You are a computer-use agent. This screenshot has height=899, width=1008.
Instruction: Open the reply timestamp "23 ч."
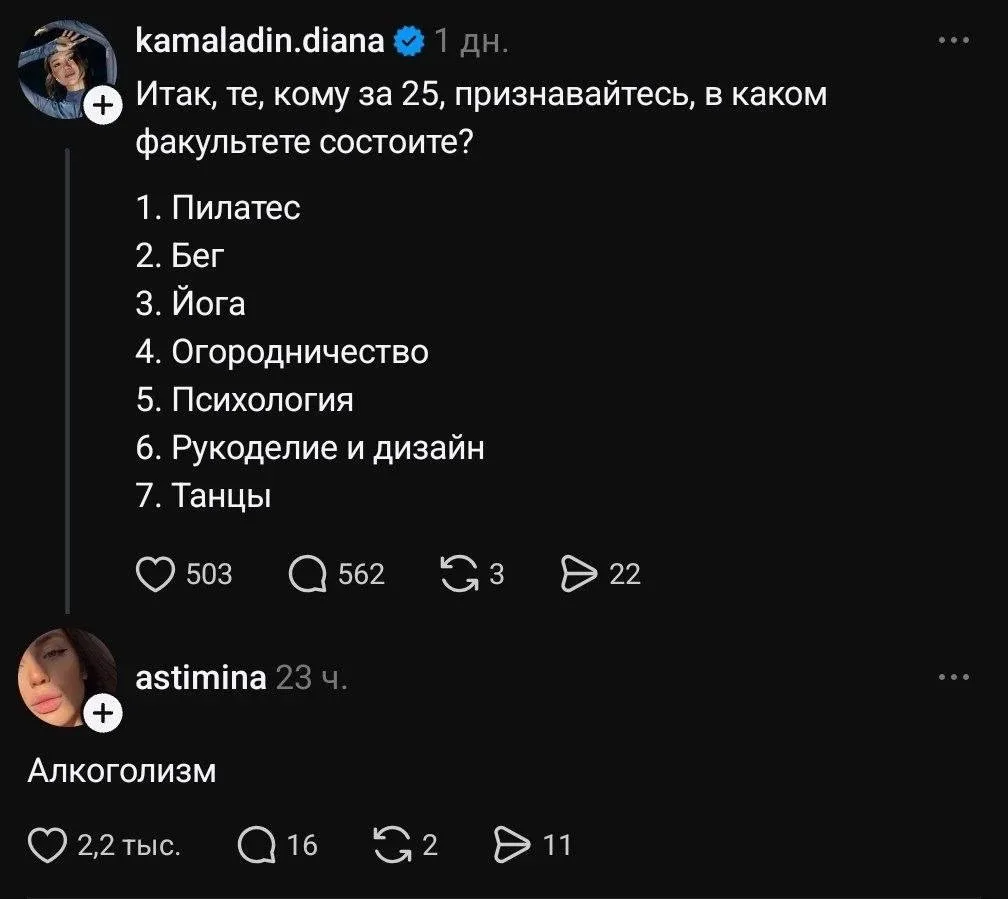tap(311, 678)
